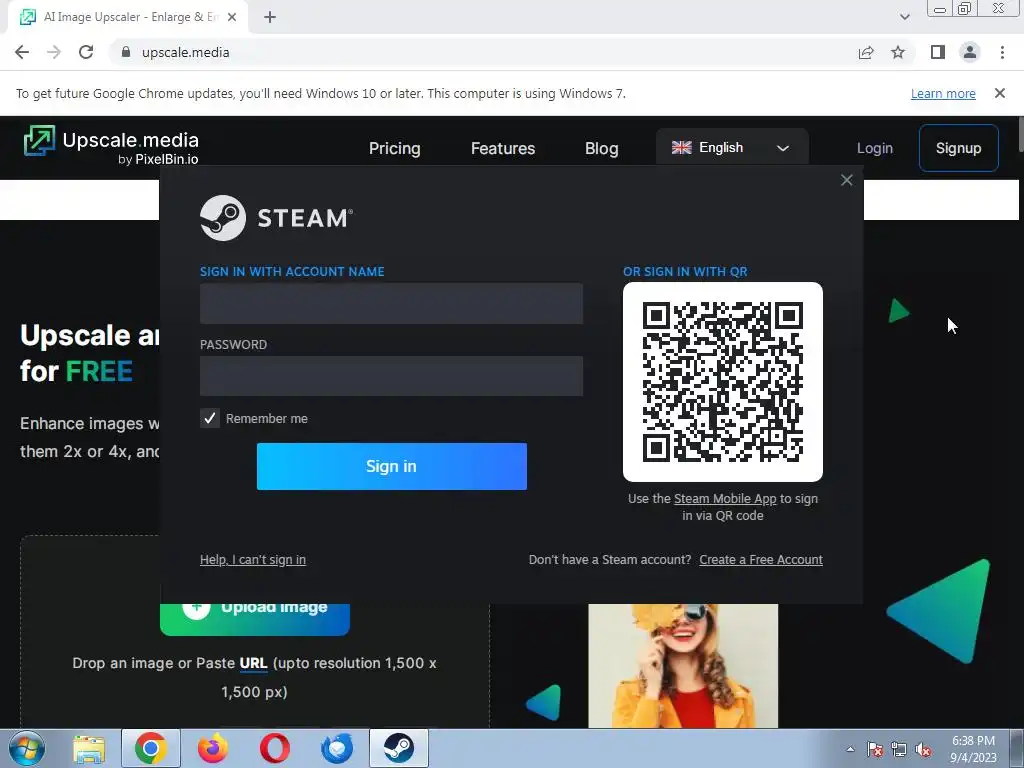Open the Pricing page
The height and width of the screenshot is (768, 1024).
394,148
